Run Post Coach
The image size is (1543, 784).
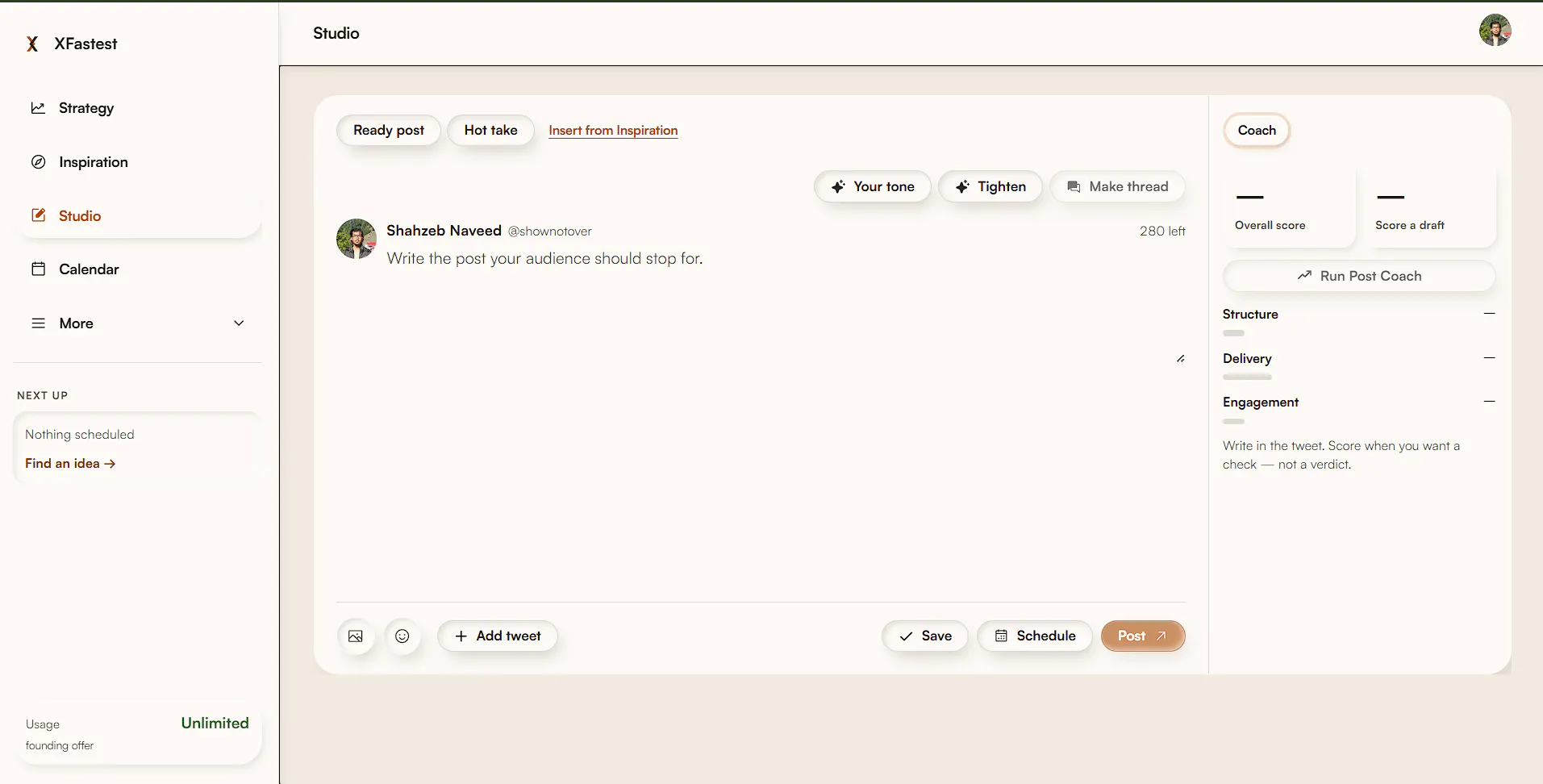(1359, 276)
